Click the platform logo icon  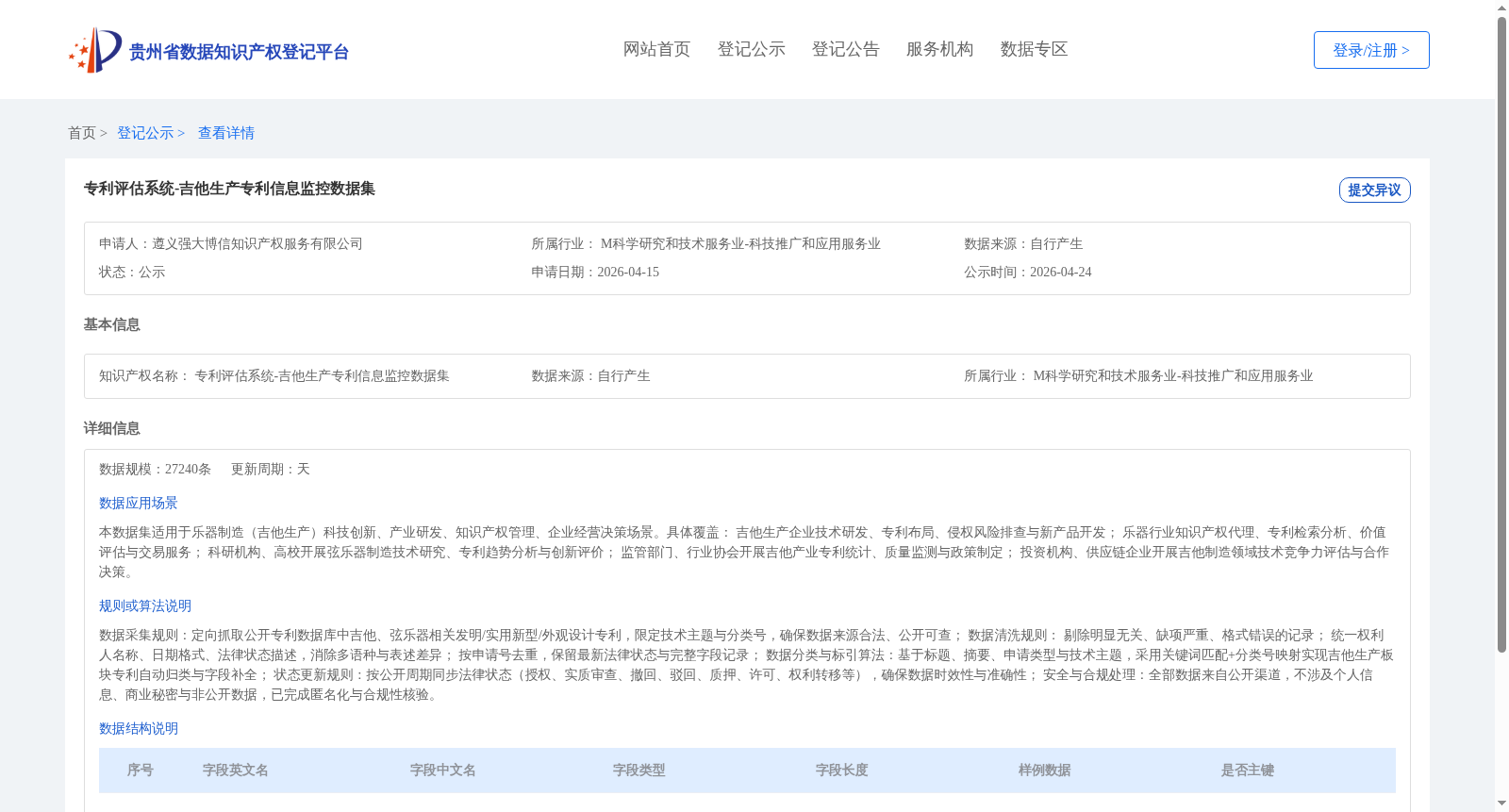click(95, 50)
